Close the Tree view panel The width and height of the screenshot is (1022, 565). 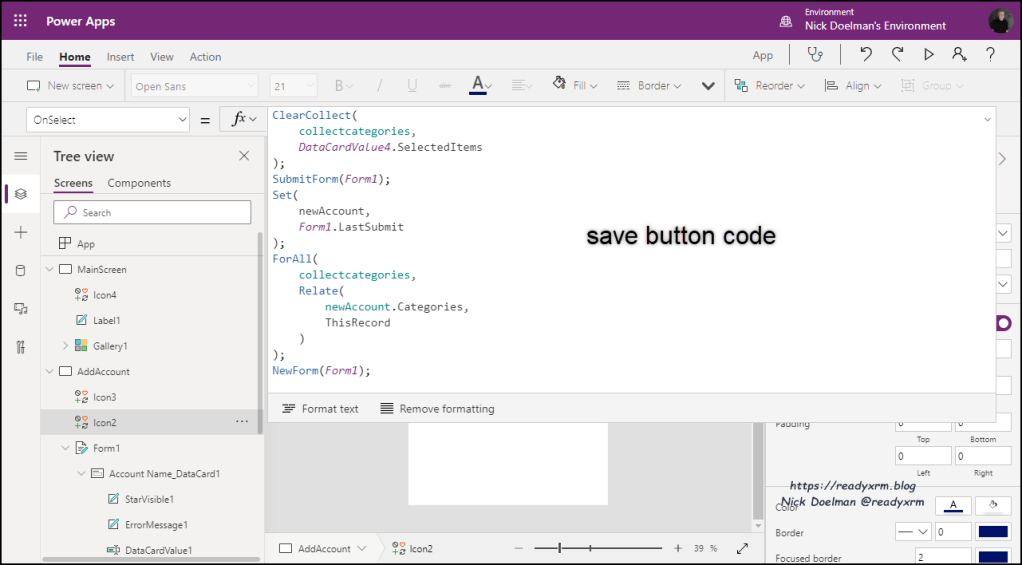coord(244,156)
